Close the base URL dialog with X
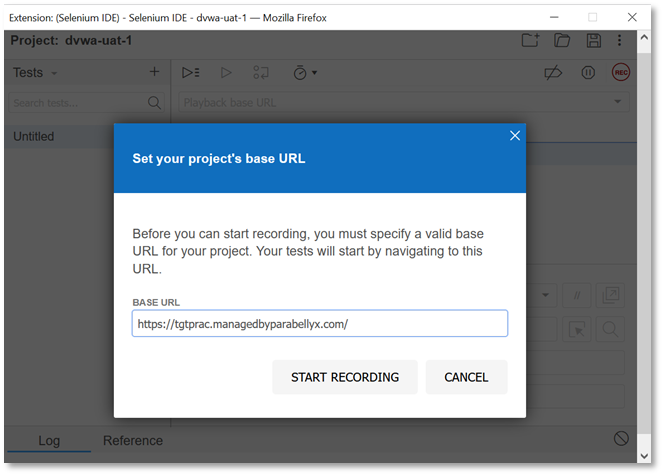The width and height of the screenshot is (664, 476). click(515, 136)
